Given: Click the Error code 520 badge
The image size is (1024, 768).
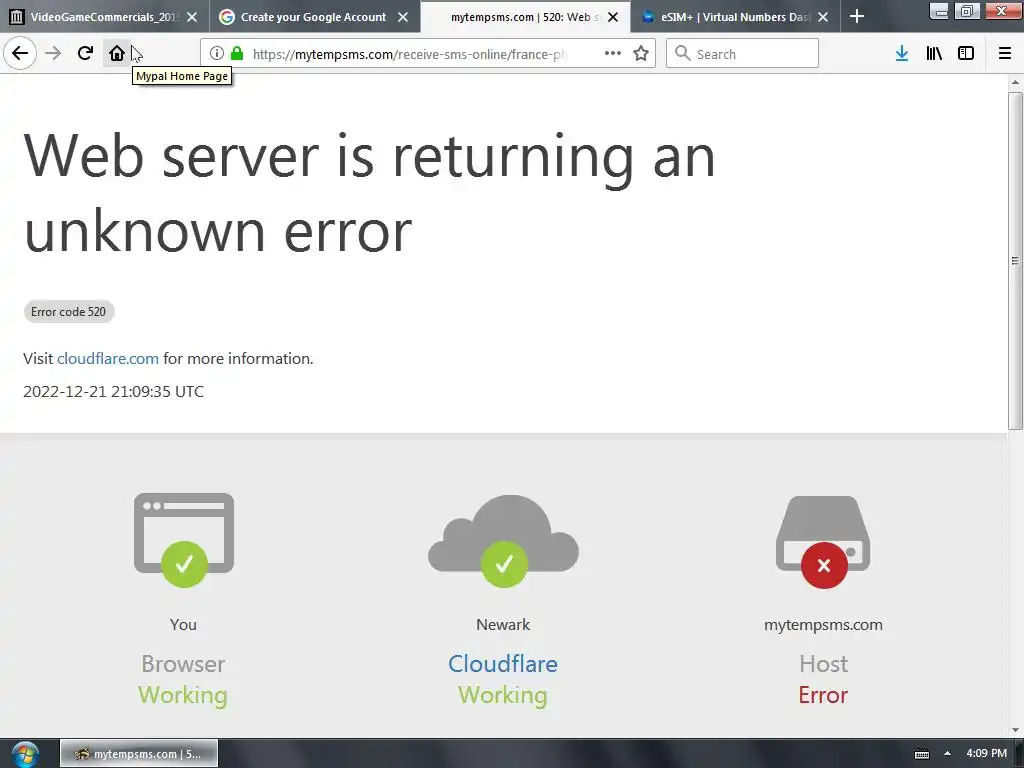Looking at the screenshot, I should pos(69,312).
